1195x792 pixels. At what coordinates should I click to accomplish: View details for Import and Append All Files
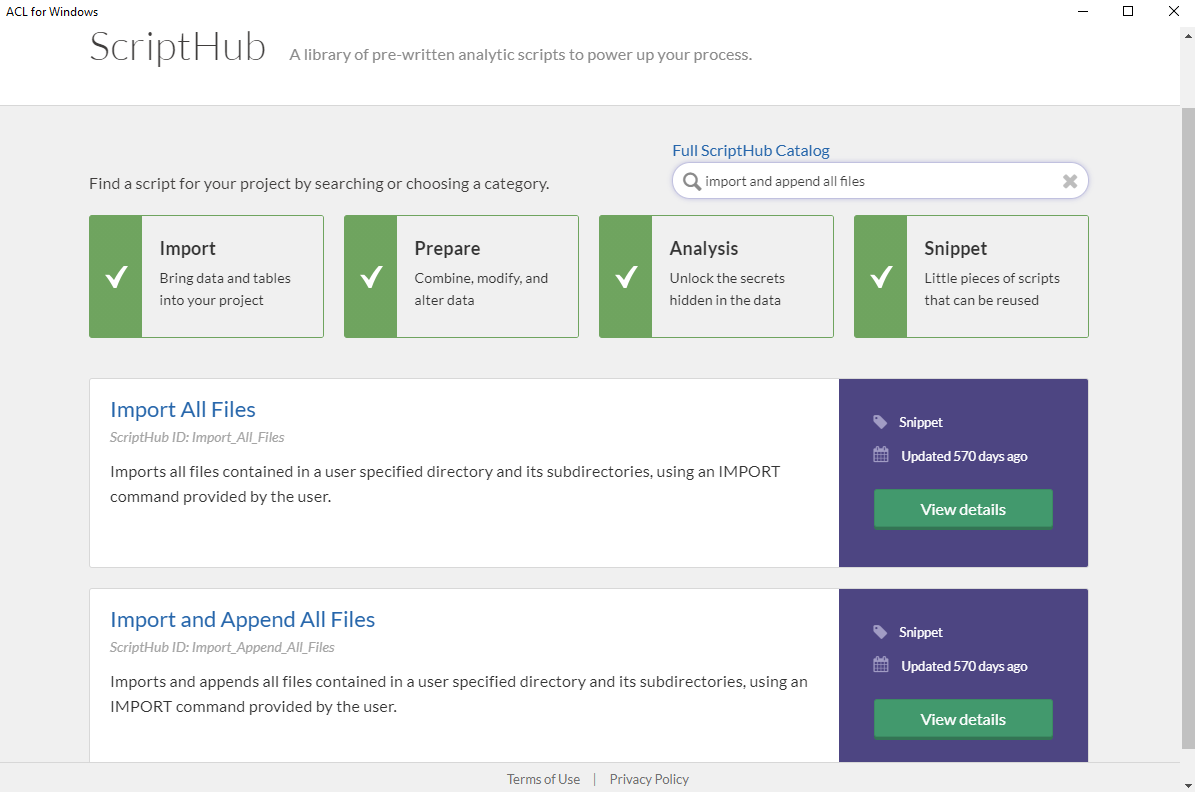[x=962, y=719]
